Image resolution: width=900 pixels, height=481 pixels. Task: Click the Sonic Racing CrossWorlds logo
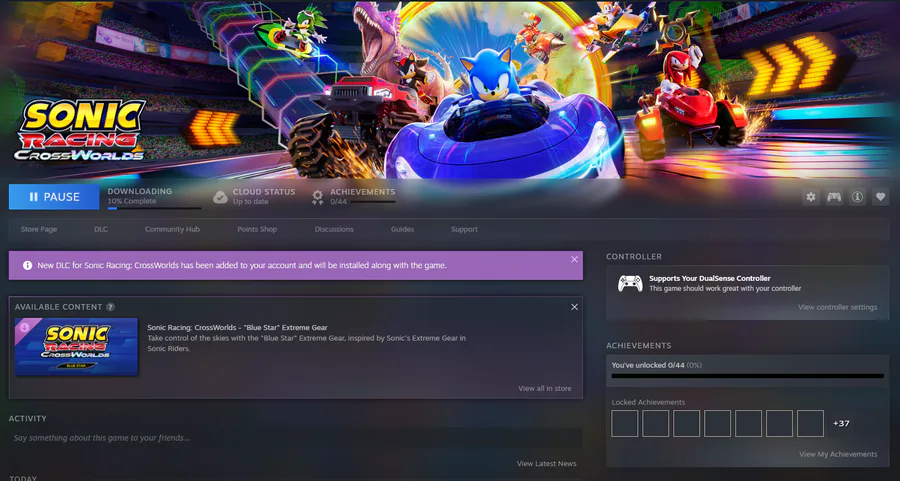(x=80, y=131)
